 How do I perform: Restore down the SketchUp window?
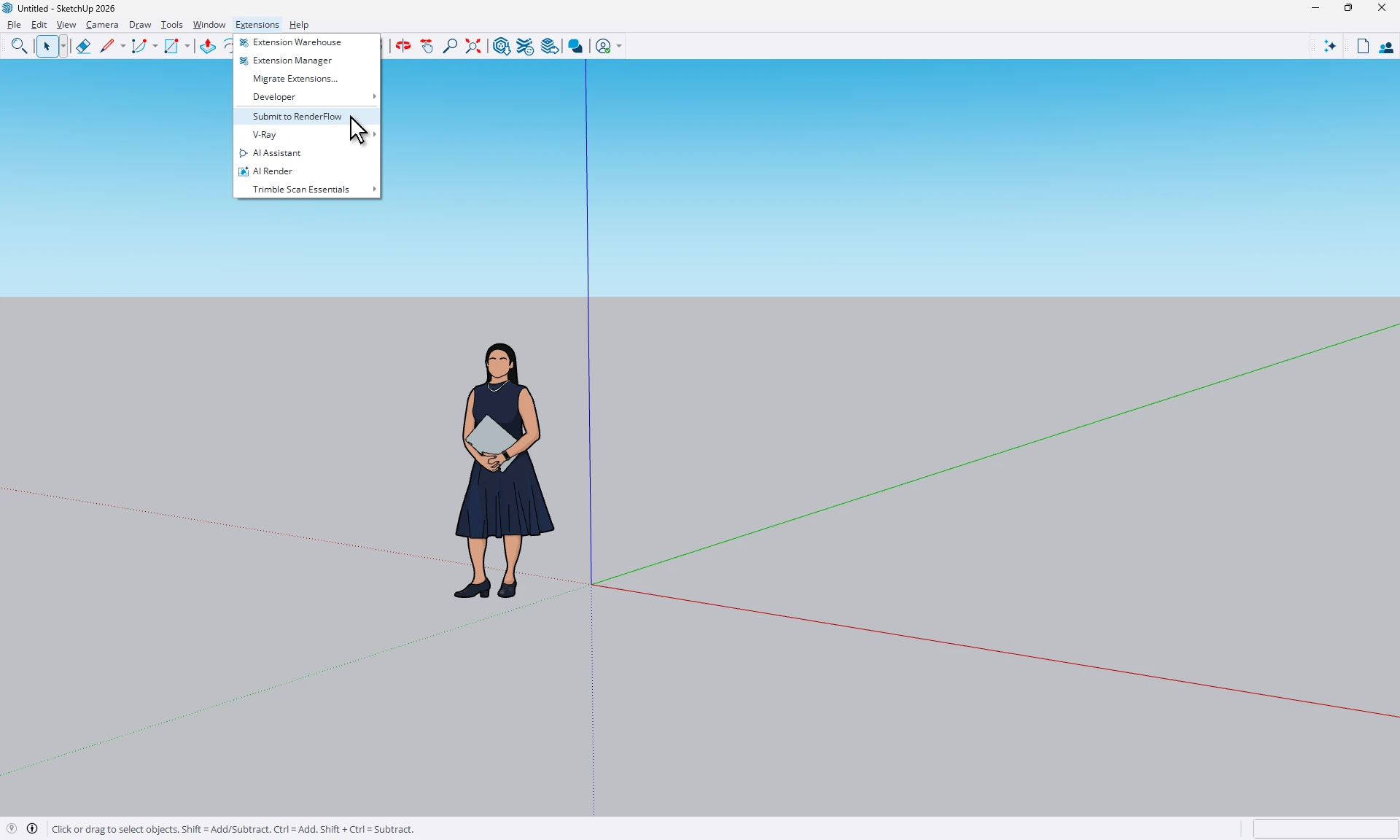click(1349, 8)
